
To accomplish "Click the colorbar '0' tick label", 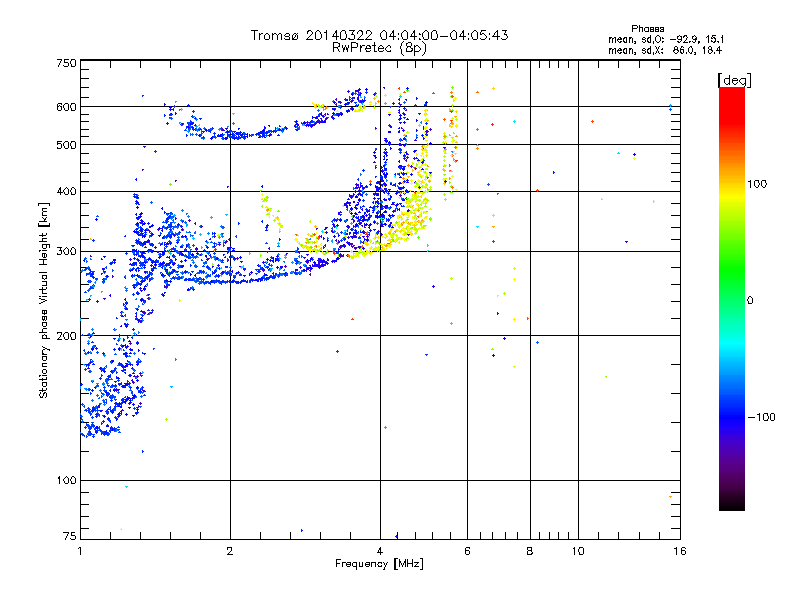I will pyautogui.click(x=750, y=300).
